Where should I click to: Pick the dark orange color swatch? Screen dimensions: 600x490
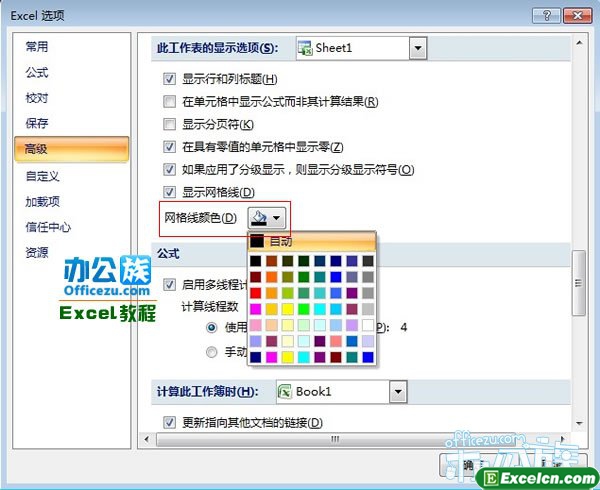(x=272, y=277)
